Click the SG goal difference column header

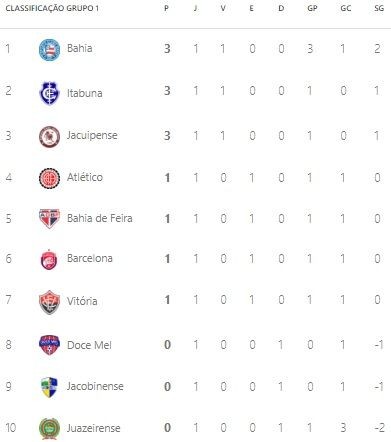click(379, 8)
